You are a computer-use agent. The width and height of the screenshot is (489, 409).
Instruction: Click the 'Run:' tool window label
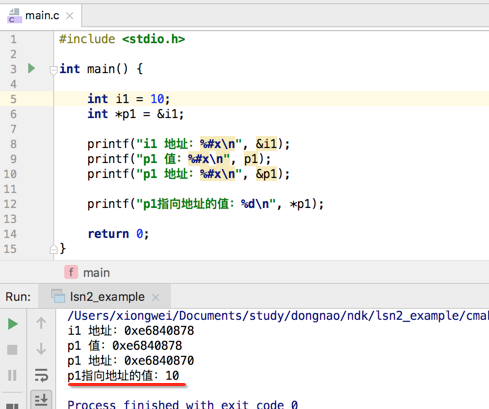pos(18,297)
